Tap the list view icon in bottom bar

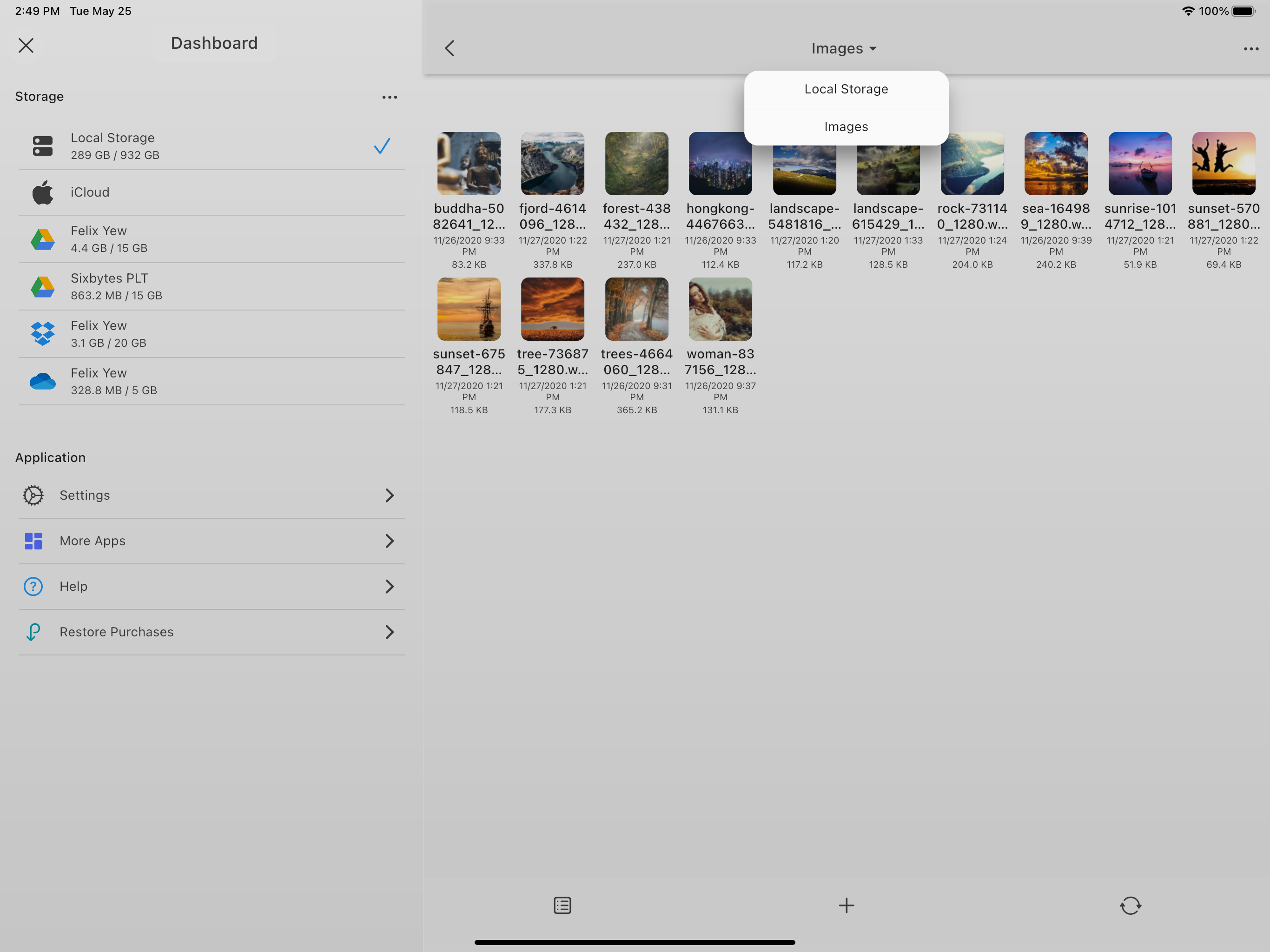[562, 906]
